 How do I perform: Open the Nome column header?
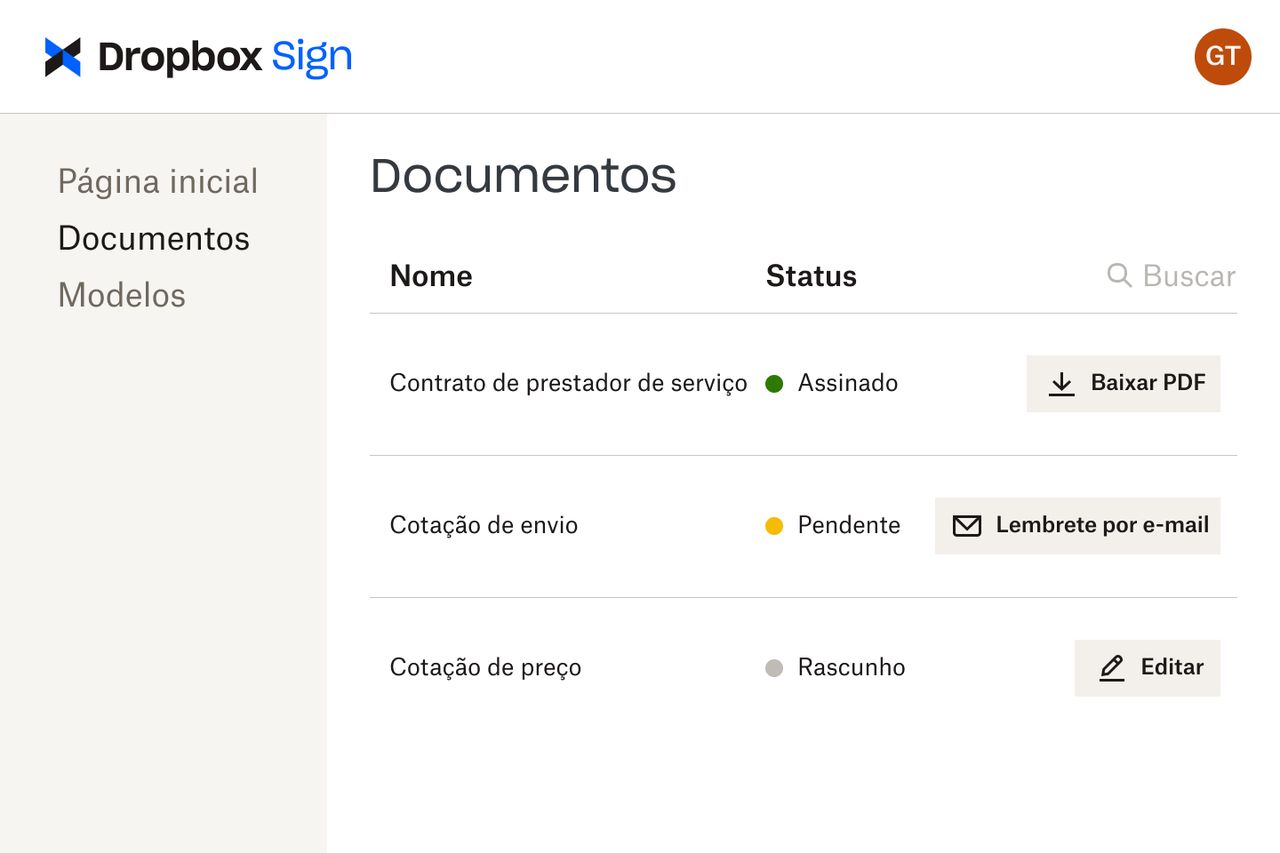click(430, 276)
